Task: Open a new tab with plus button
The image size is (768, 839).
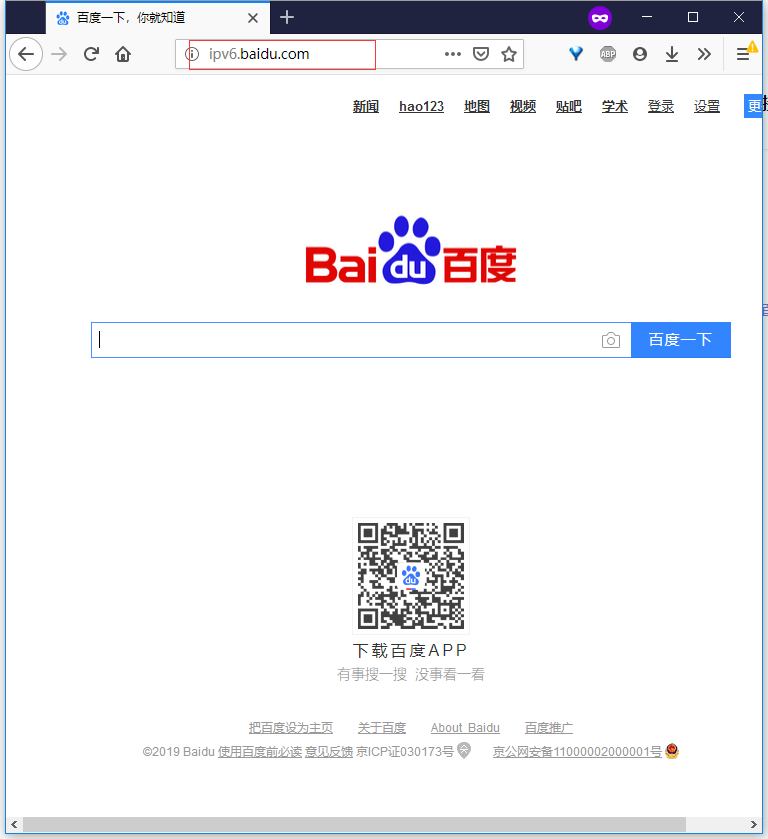Action: (287, 17)
